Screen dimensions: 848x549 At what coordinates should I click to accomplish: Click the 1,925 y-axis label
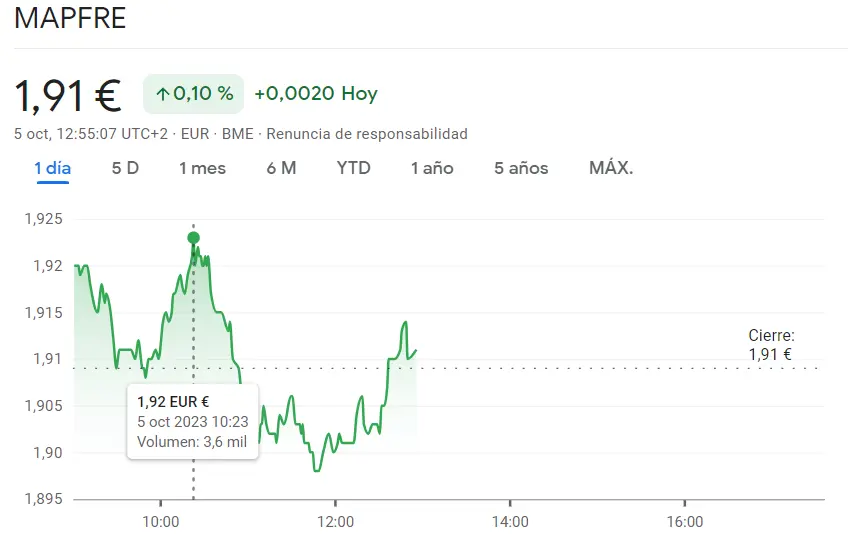point(44,219)
